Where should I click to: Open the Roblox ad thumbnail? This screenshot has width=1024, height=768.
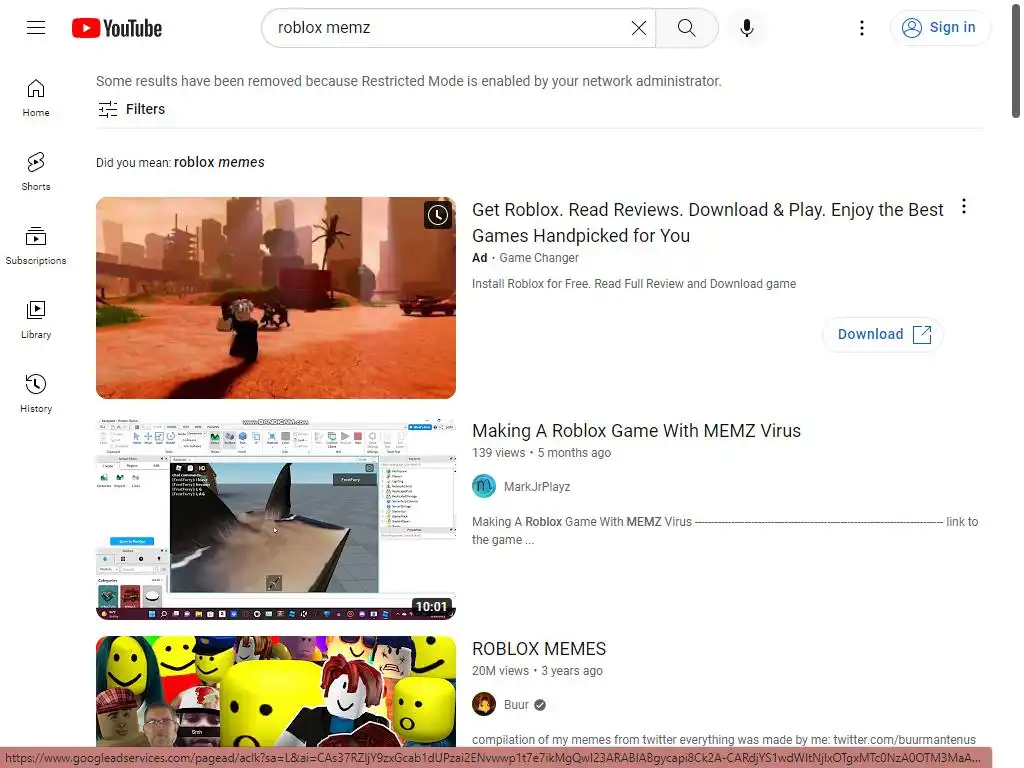276,298
